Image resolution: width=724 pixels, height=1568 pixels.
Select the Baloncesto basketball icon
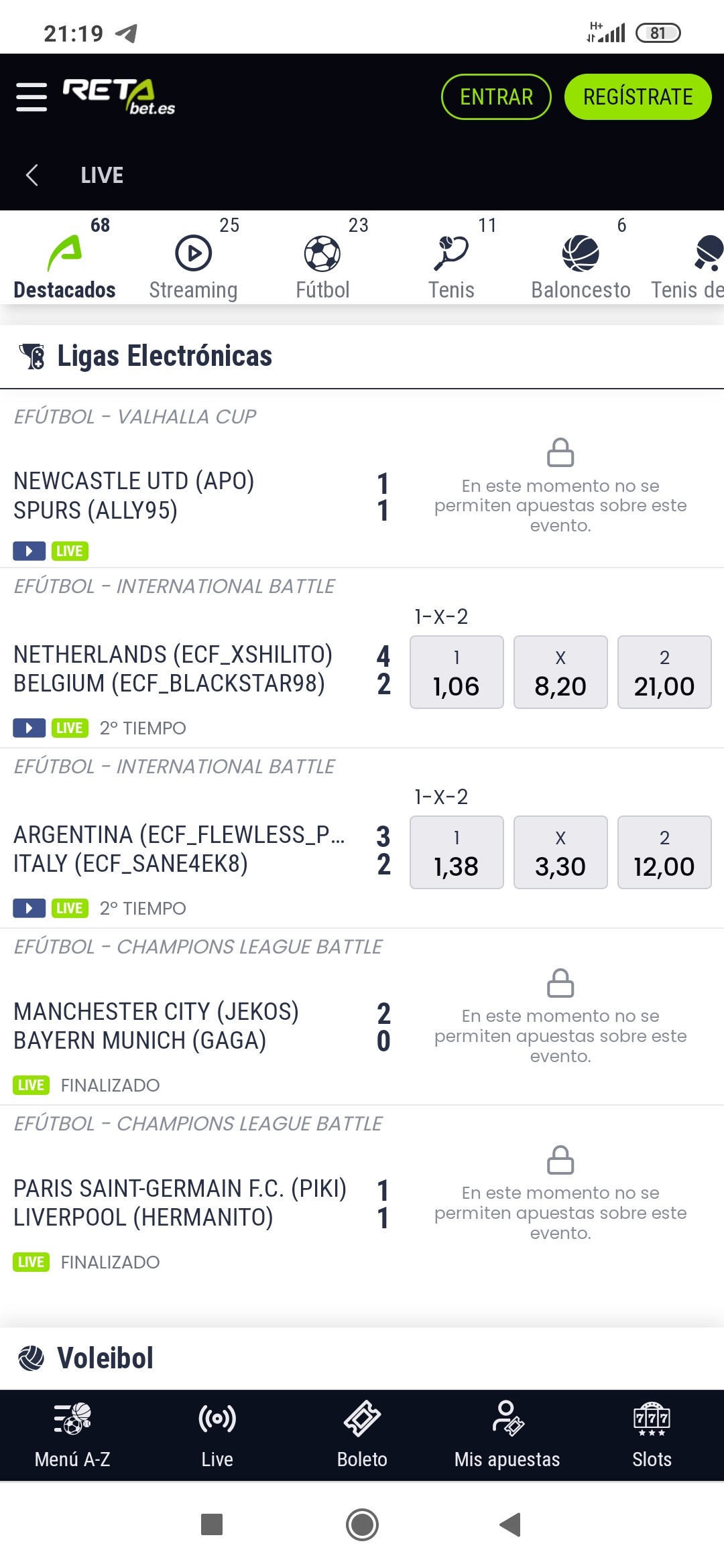point(581,253)
